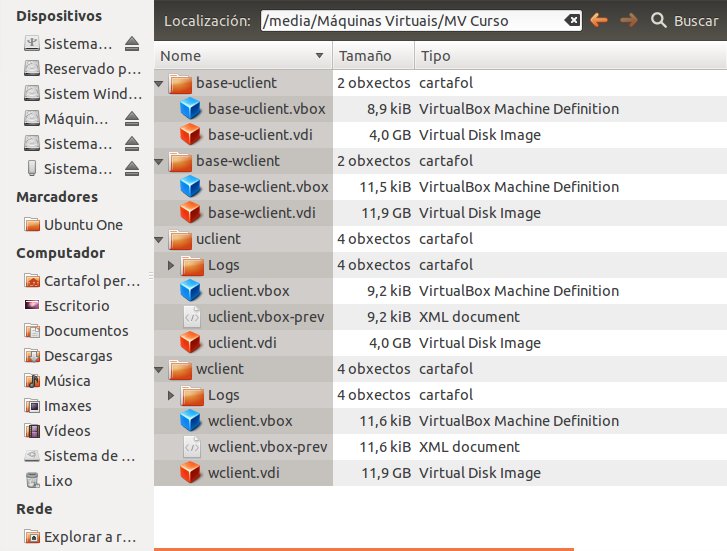Go forward with the right arrow
This screenshot has width=727, height=551.
point(629,20)
